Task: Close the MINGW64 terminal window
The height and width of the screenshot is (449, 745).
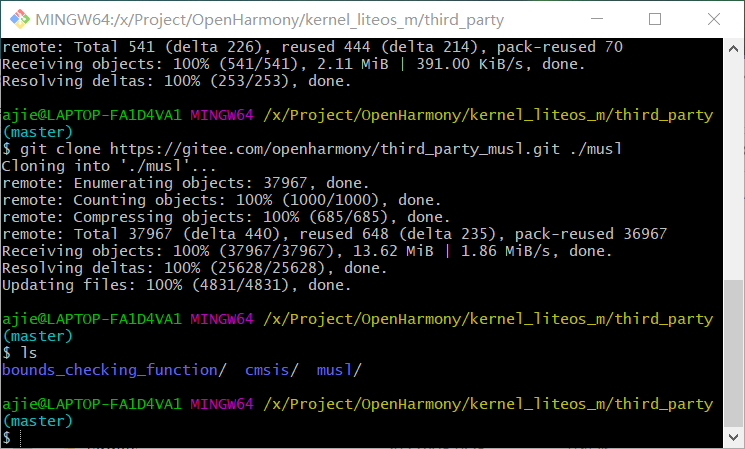Action: pos(714,19)
